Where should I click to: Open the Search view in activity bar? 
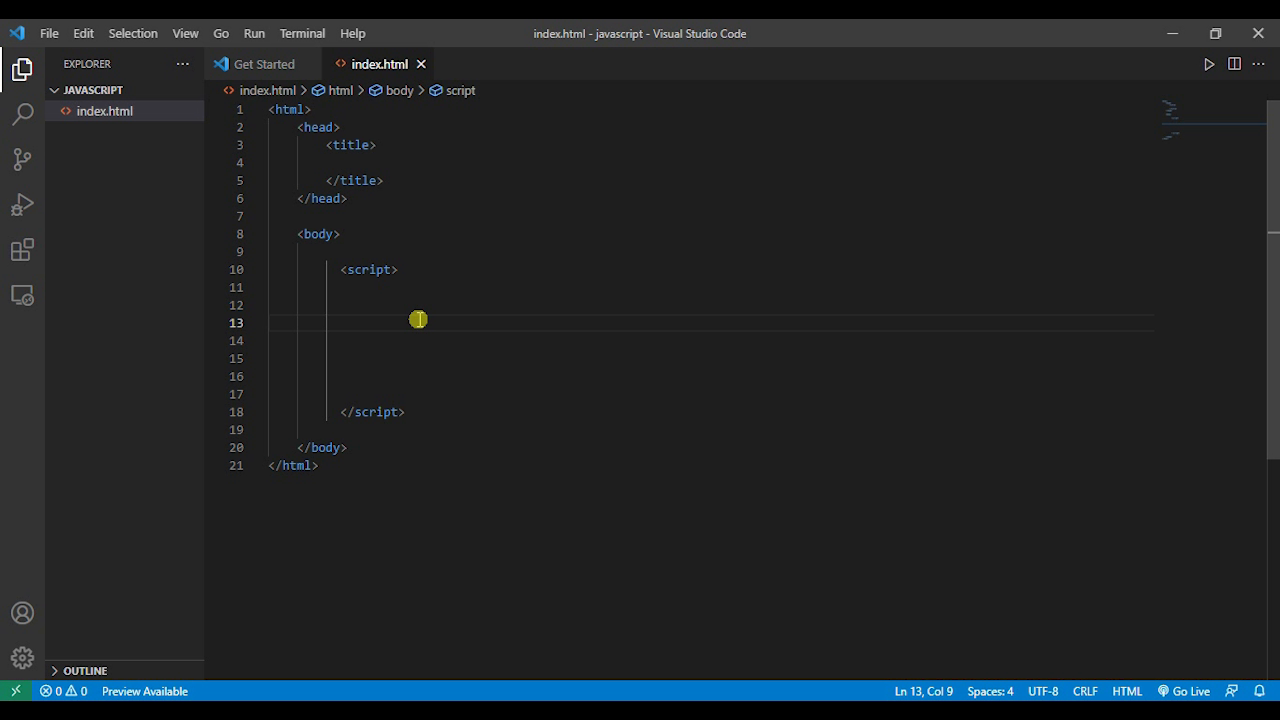22,115
